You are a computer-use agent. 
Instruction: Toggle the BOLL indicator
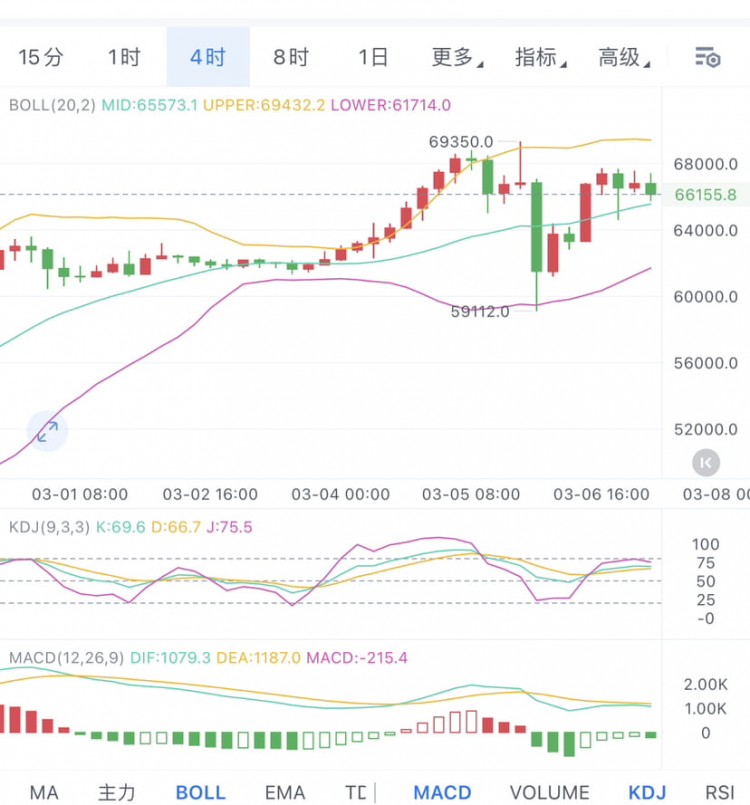[201, 792]
